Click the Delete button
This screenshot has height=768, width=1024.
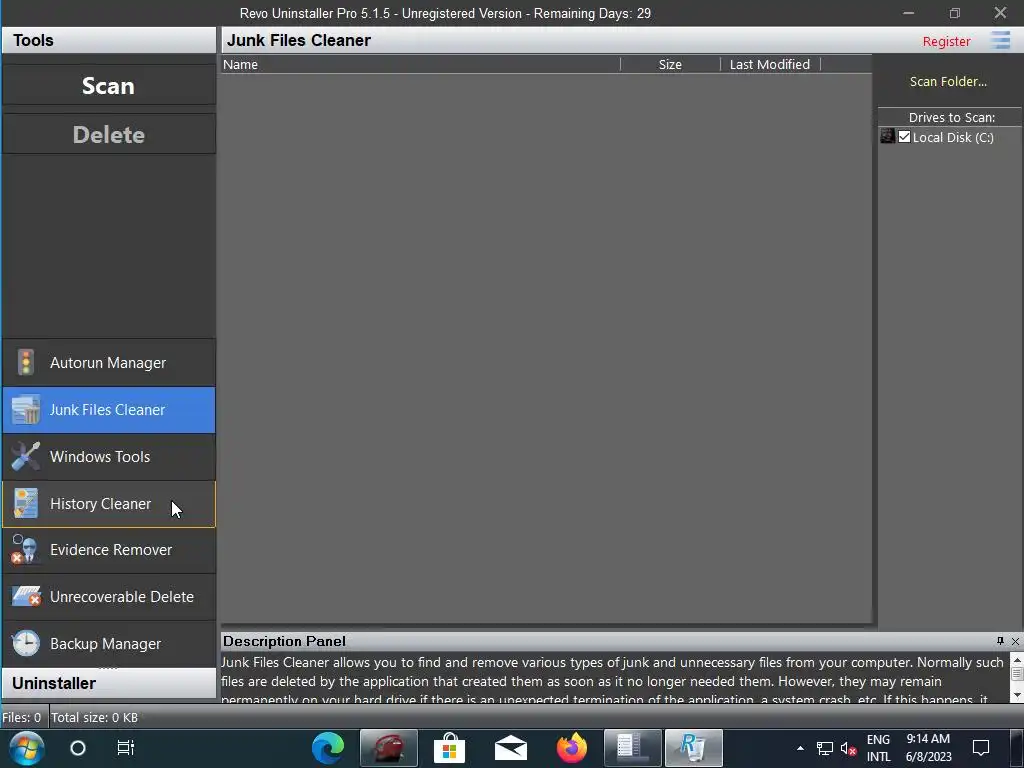108,135
